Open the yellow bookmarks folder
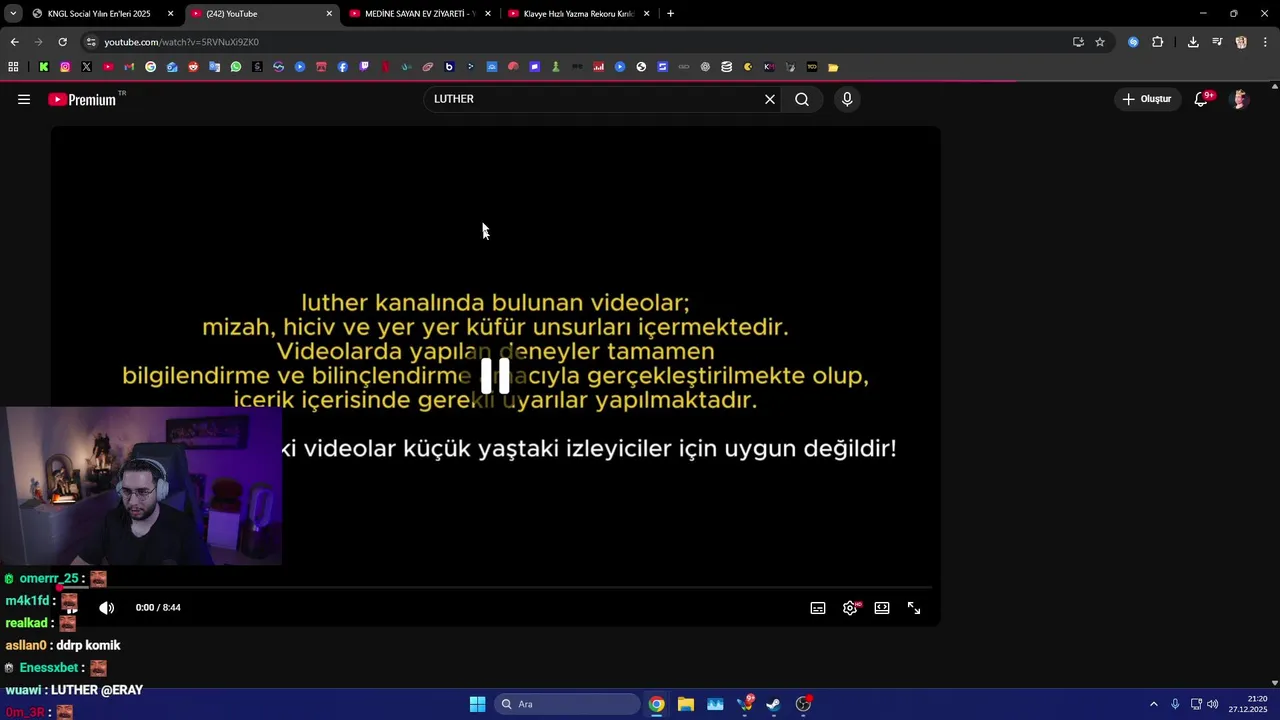The image size is (1280, 720). [x=833, y=67]
